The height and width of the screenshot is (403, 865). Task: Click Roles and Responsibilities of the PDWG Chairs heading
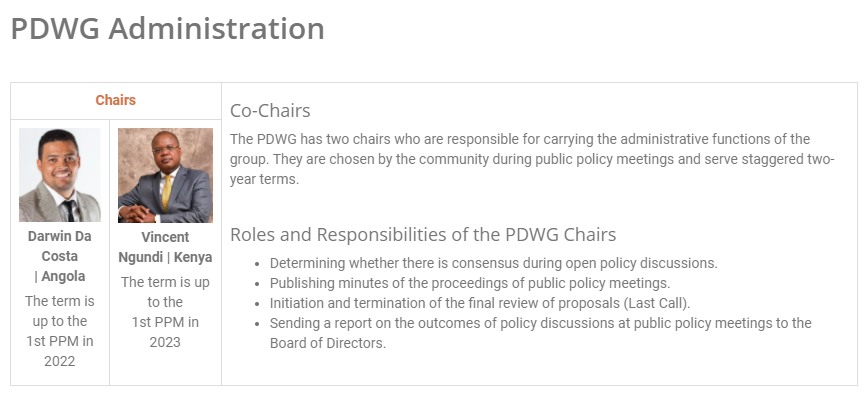423,235
